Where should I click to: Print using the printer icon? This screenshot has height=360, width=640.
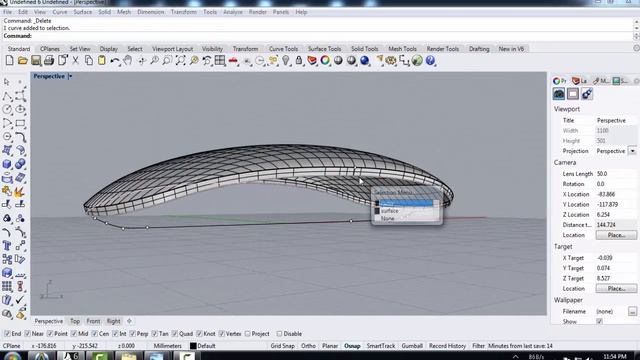tap(49, 61)
